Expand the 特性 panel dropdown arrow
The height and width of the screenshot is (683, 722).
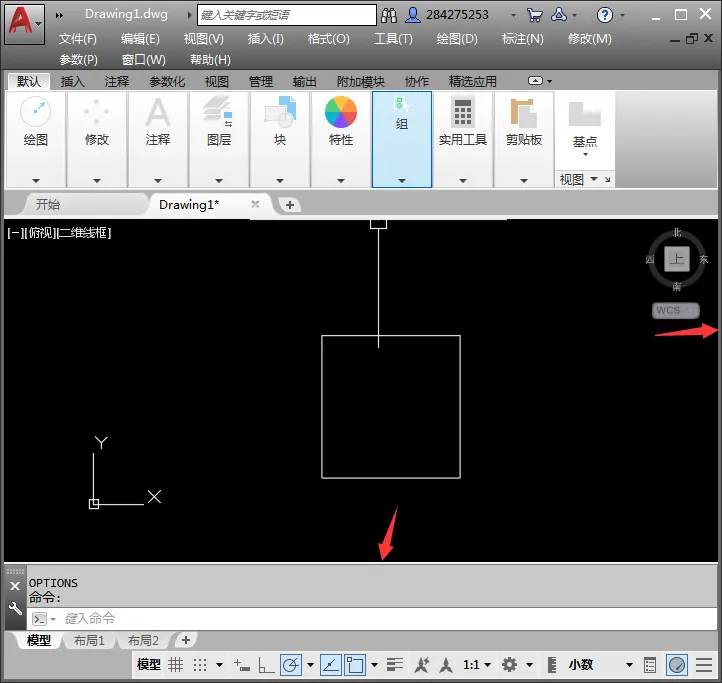click(341, 181)
